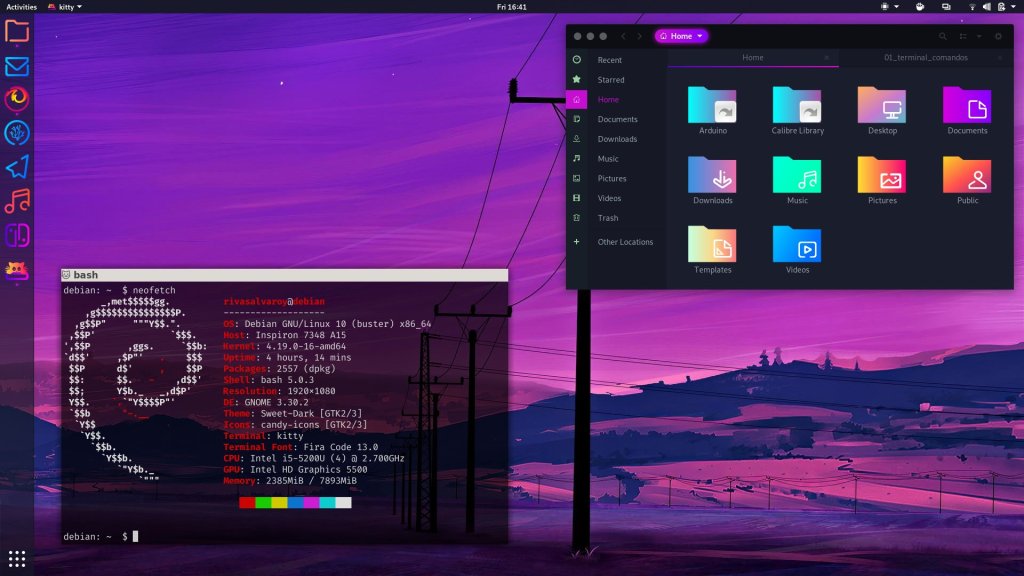Click the red color block in neofetch
Screen dimensions: 1024x576
[247, 502]
